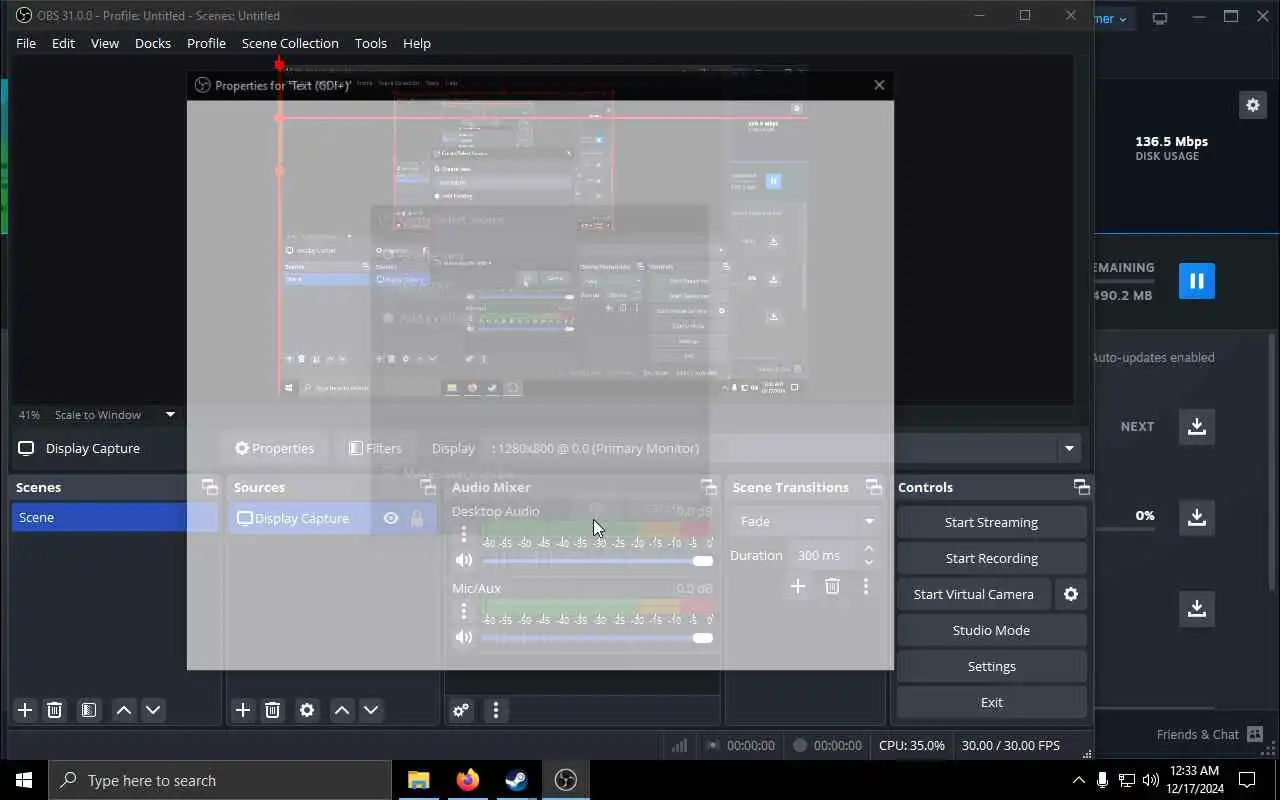Open transition properties three-dot menu

(x=866, y=586)
